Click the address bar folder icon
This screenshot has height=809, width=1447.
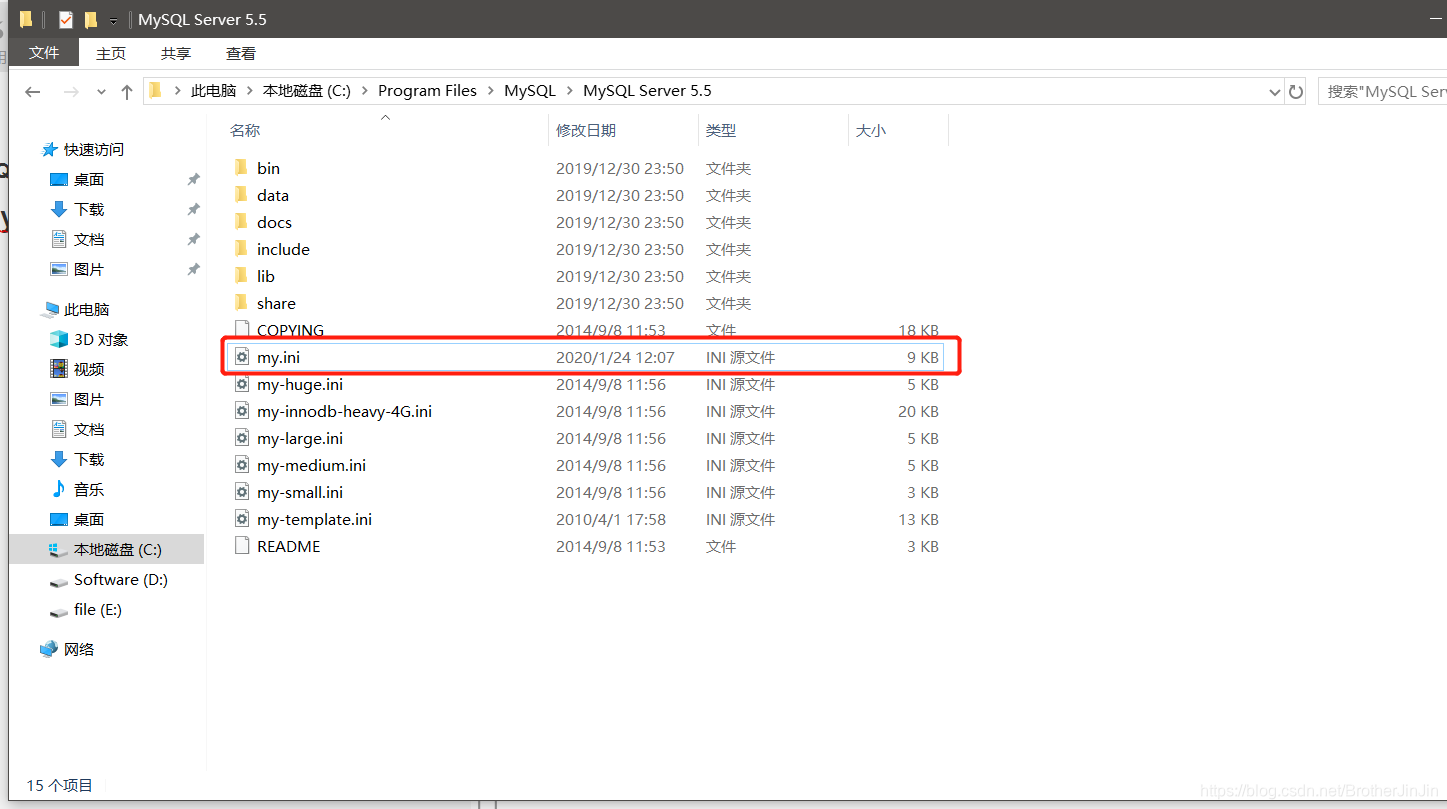click(x=155, y=91)
